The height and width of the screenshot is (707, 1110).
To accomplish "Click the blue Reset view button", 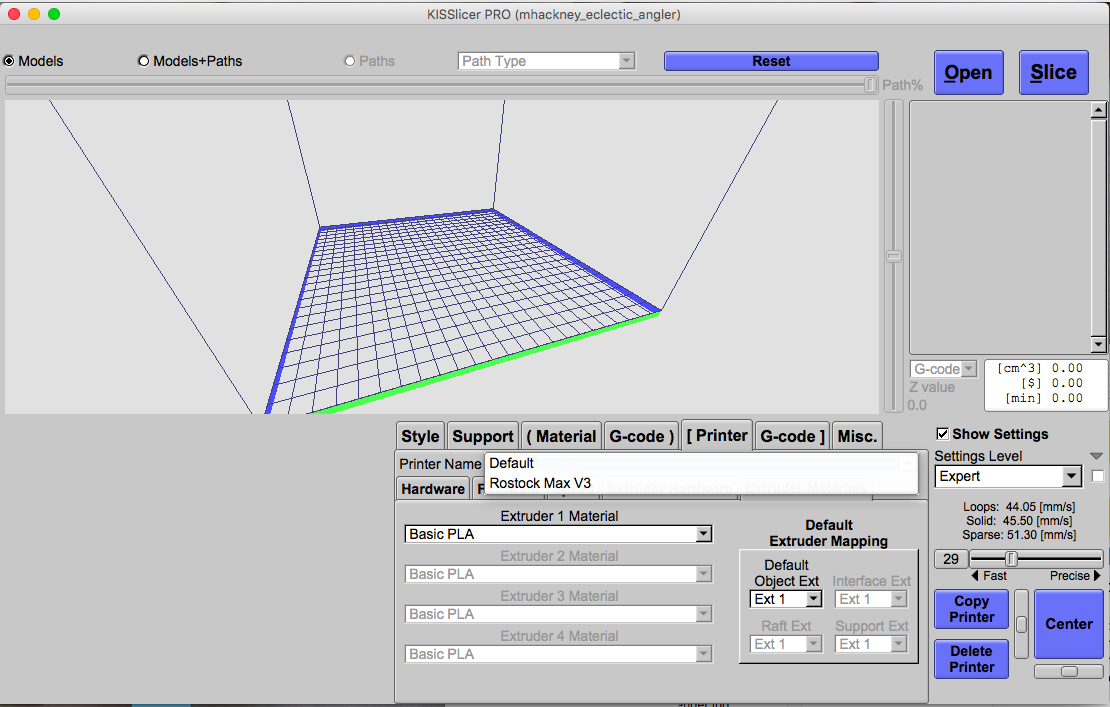I will tap(771, 61).
